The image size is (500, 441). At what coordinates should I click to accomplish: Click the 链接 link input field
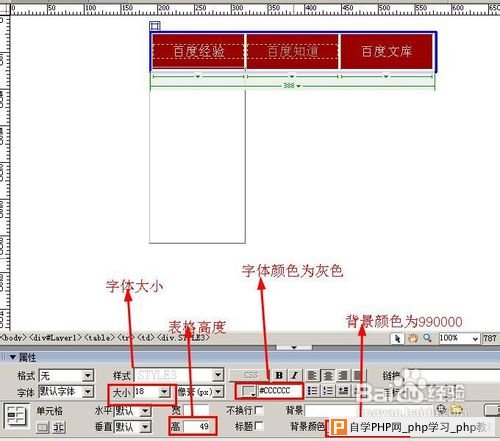452,376
